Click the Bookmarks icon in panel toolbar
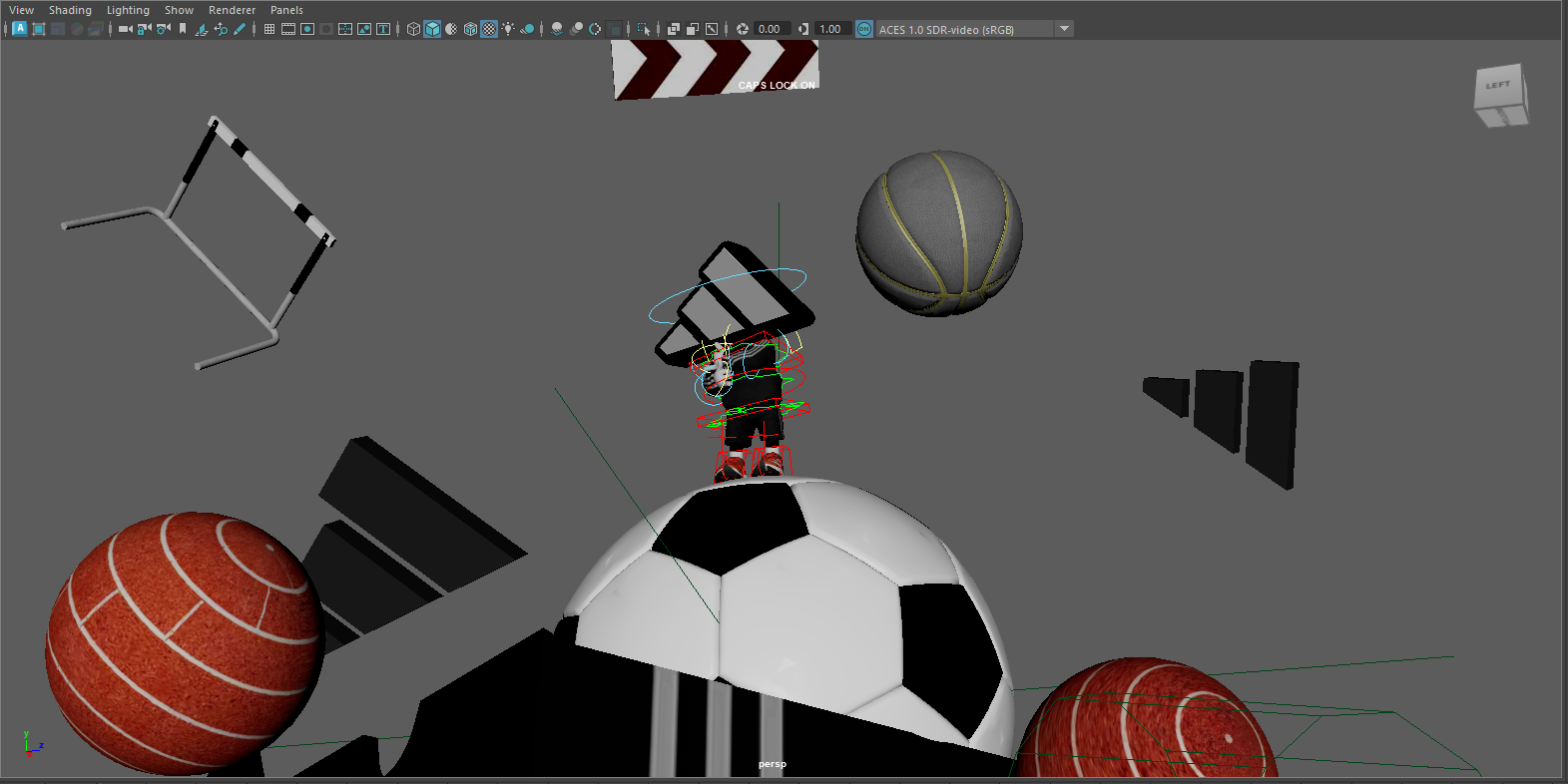 click(183, 29)
